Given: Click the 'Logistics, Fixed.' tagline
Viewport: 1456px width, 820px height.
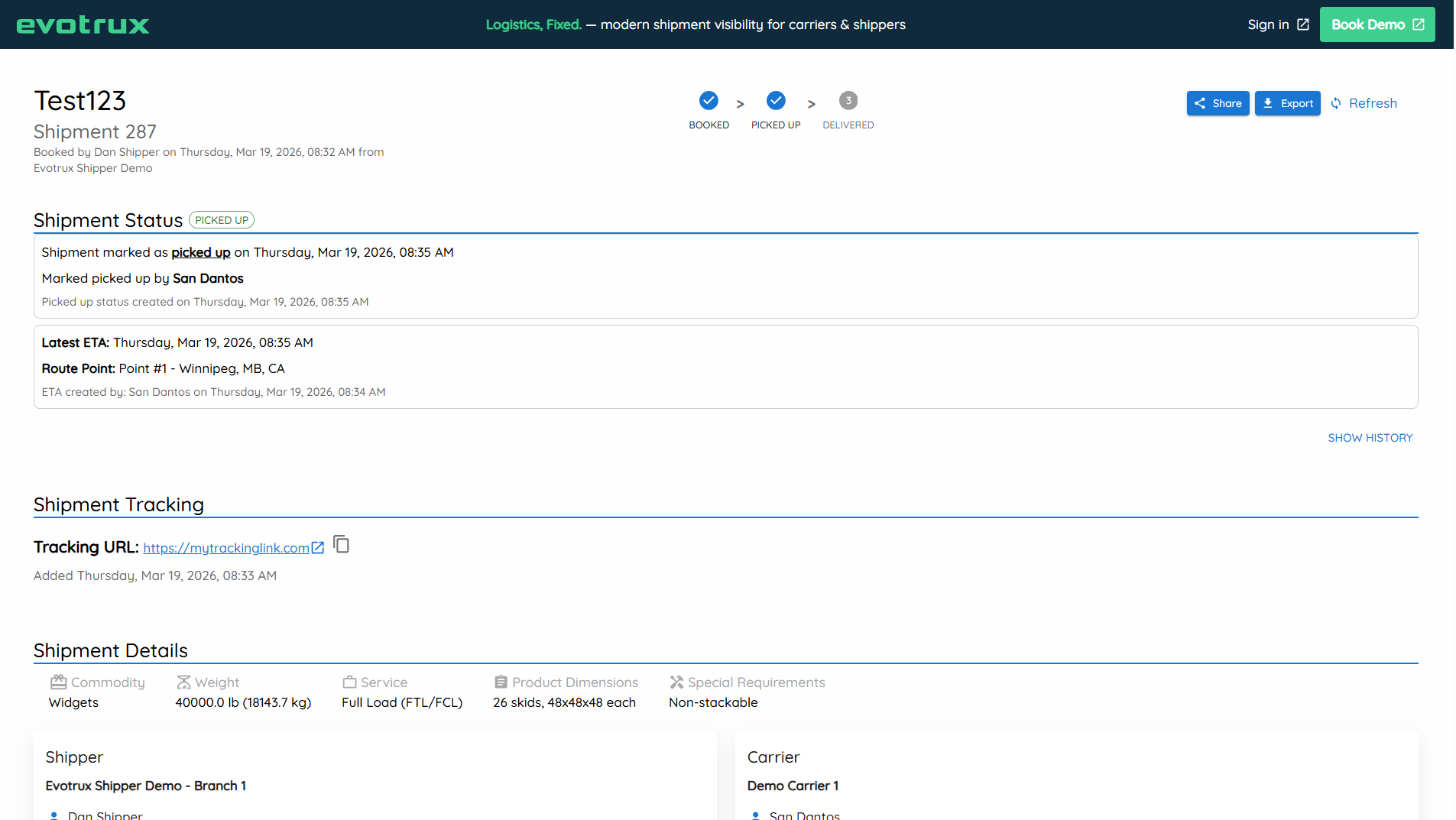Looking at the screenshot, I should (x=533, y=24).
